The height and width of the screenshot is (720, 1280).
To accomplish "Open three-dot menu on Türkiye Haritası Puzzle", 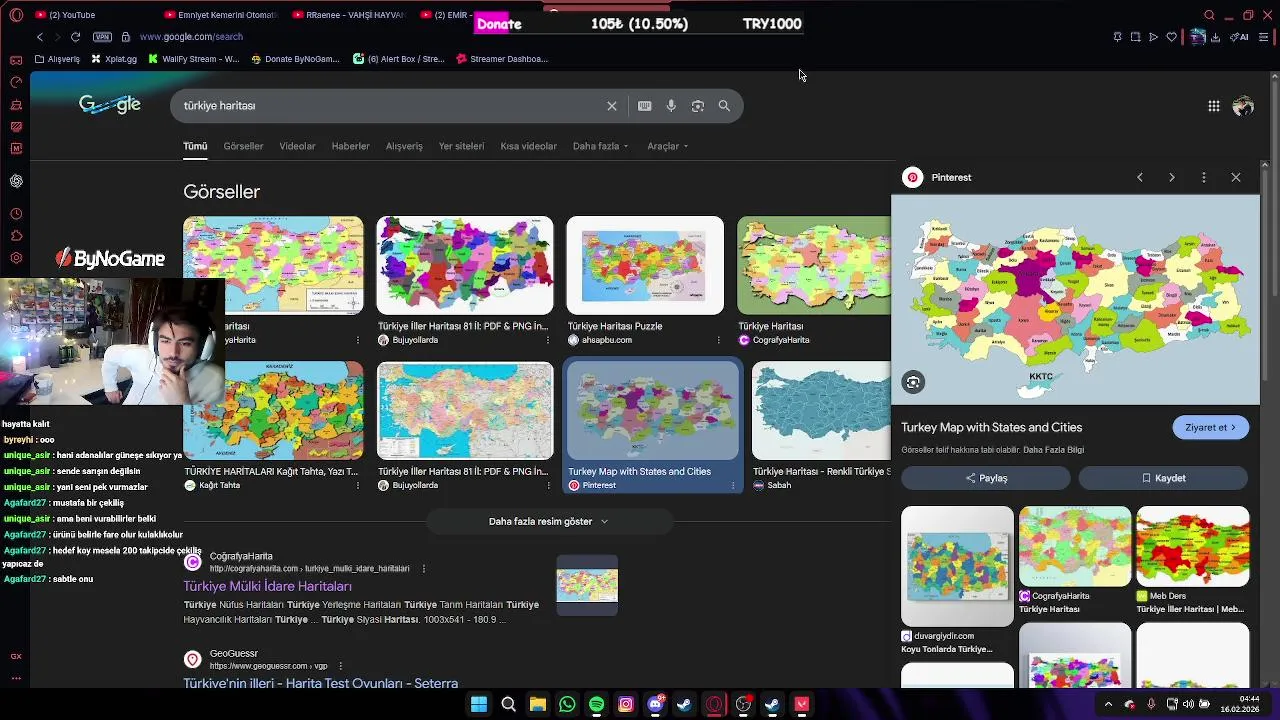I will 718,340.
